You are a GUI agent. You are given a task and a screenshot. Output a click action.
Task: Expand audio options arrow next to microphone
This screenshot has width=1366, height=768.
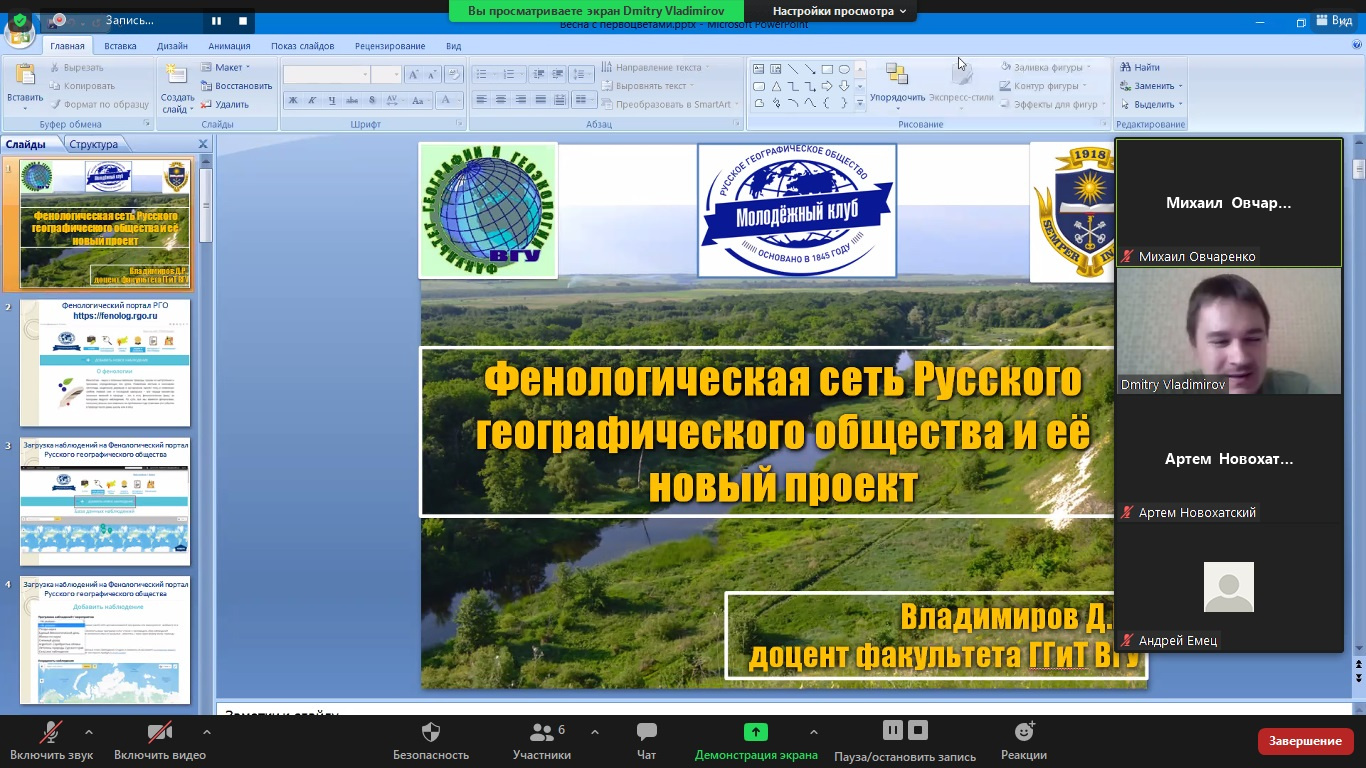tap(89, 732)
